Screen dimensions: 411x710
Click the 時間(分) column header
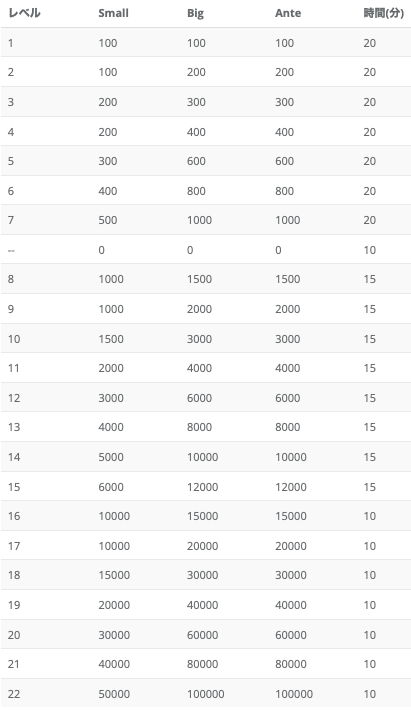pos(383,13)
